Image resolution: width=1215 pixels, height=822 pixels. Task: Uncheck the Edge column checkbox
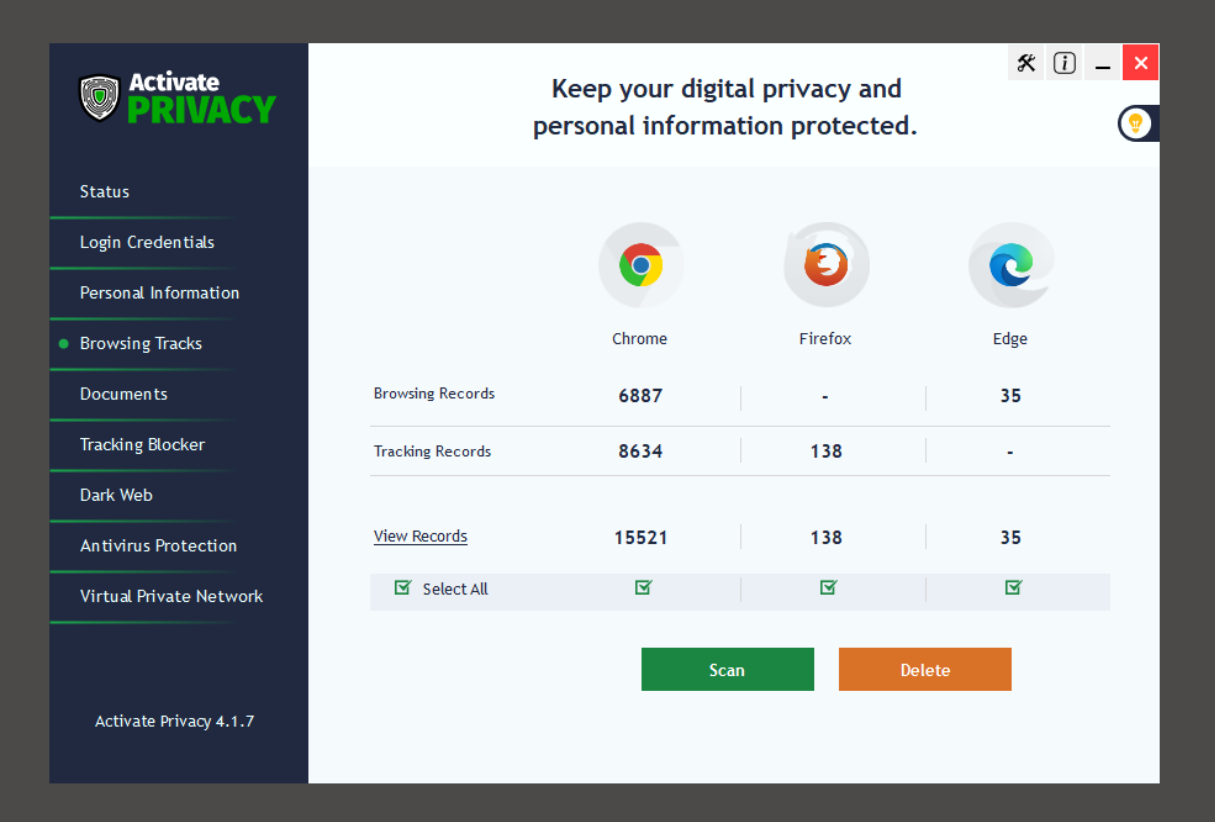(x=1013, y=588)
